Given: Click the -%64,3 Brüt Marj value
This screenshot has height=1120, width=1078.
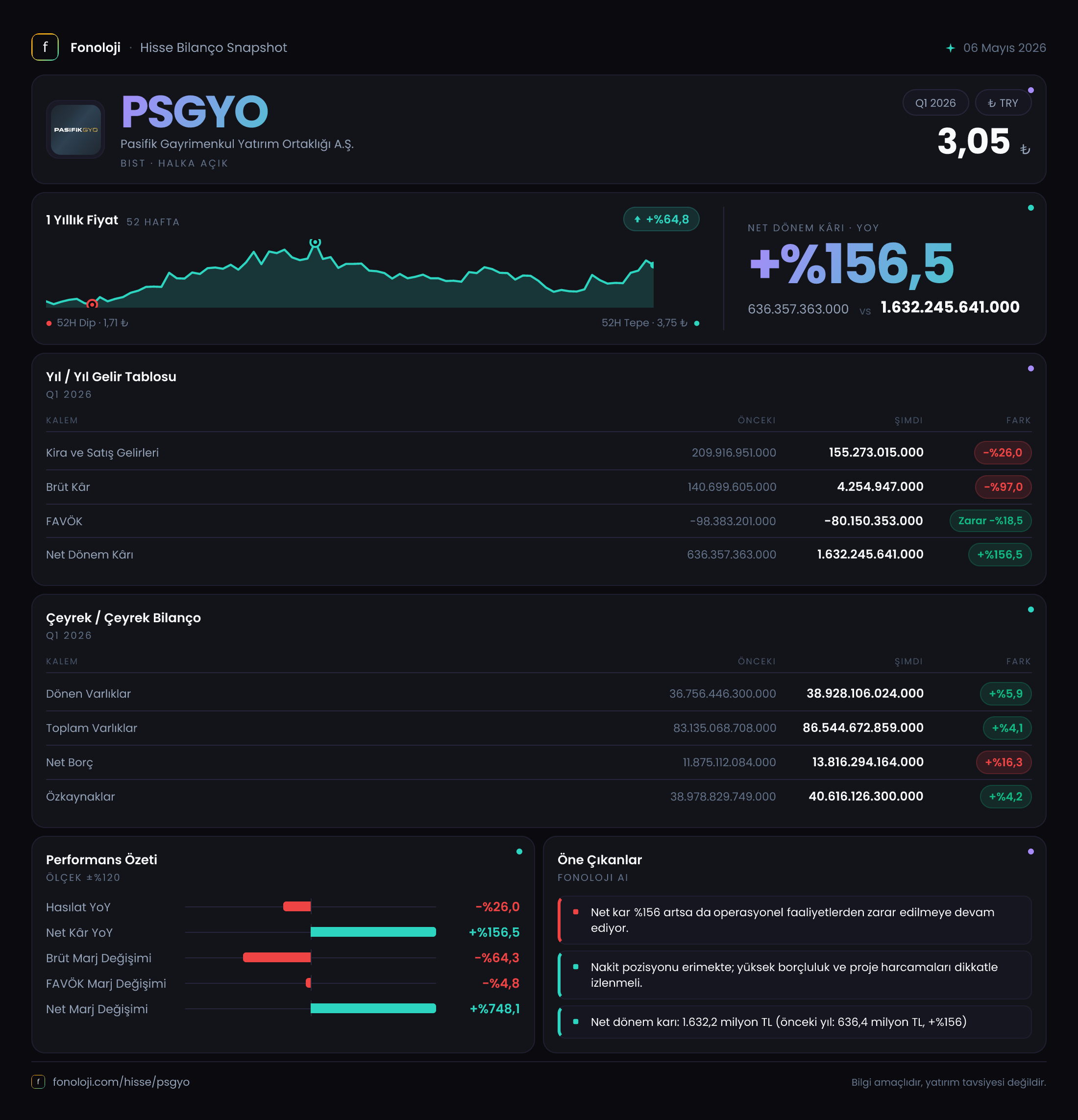Looking at the screenshot, I should [497, 958].
